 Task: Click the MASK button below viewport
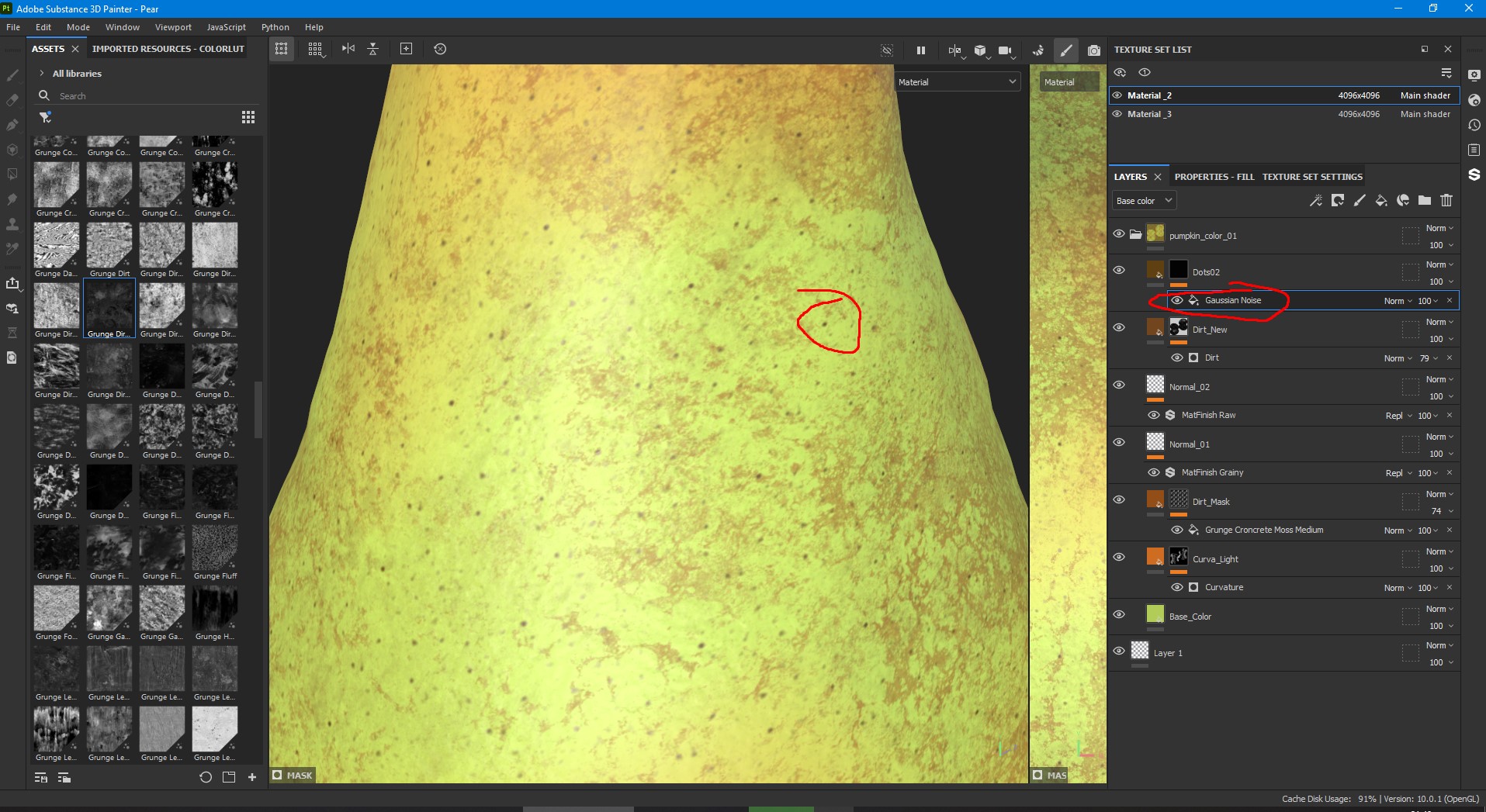click(293, 775)
